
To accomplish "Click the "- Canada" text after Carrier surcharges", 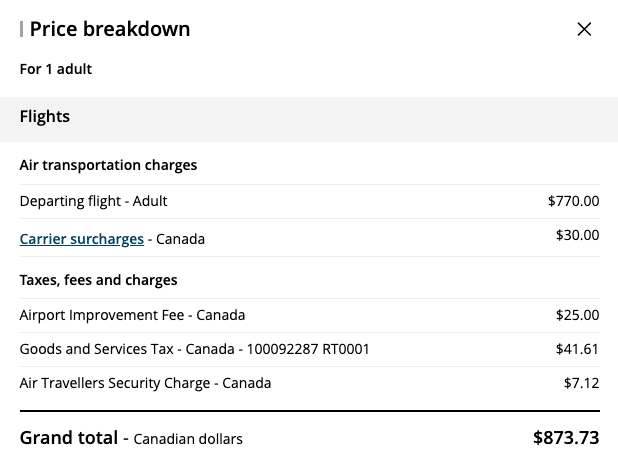I will [x=176, y=239].
